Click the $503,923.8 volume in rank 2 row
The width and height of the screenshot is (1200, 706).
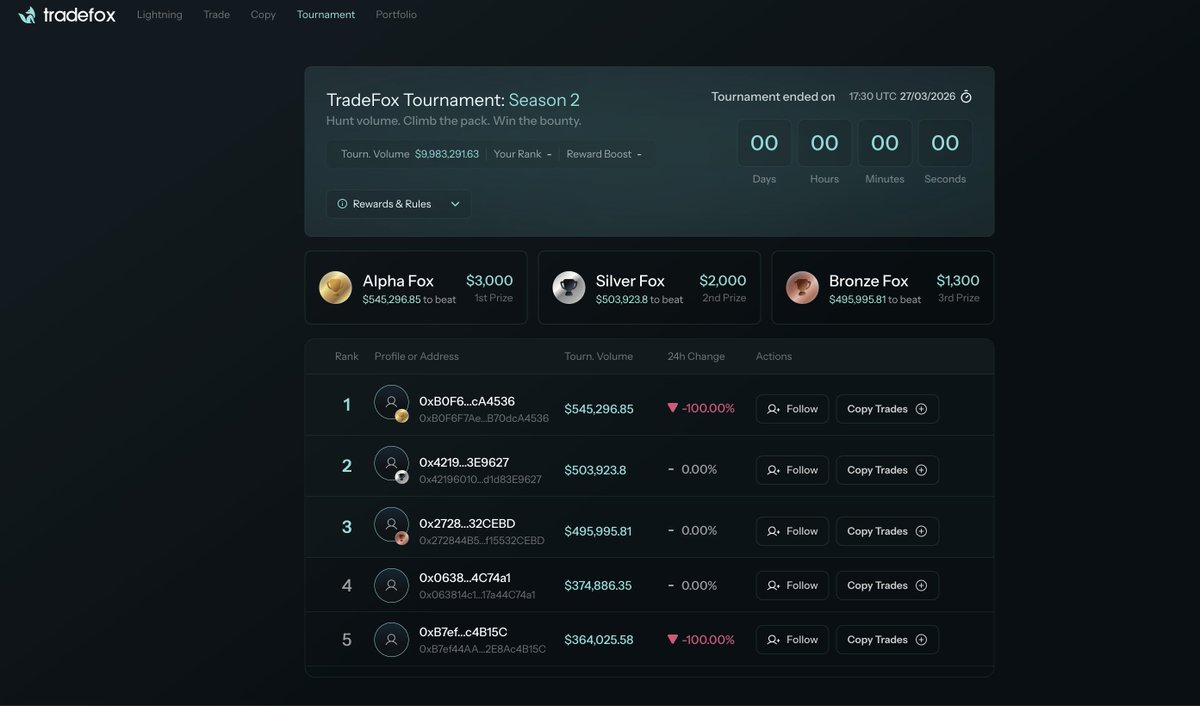click(x=595, y=470)
